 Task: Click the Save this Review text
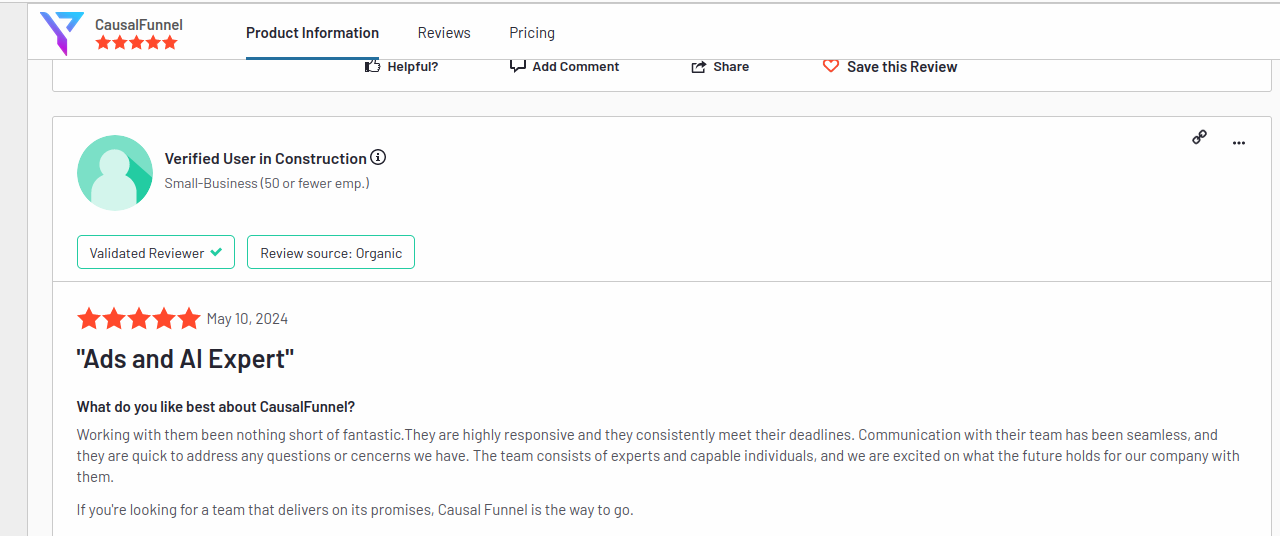point(902,67)
